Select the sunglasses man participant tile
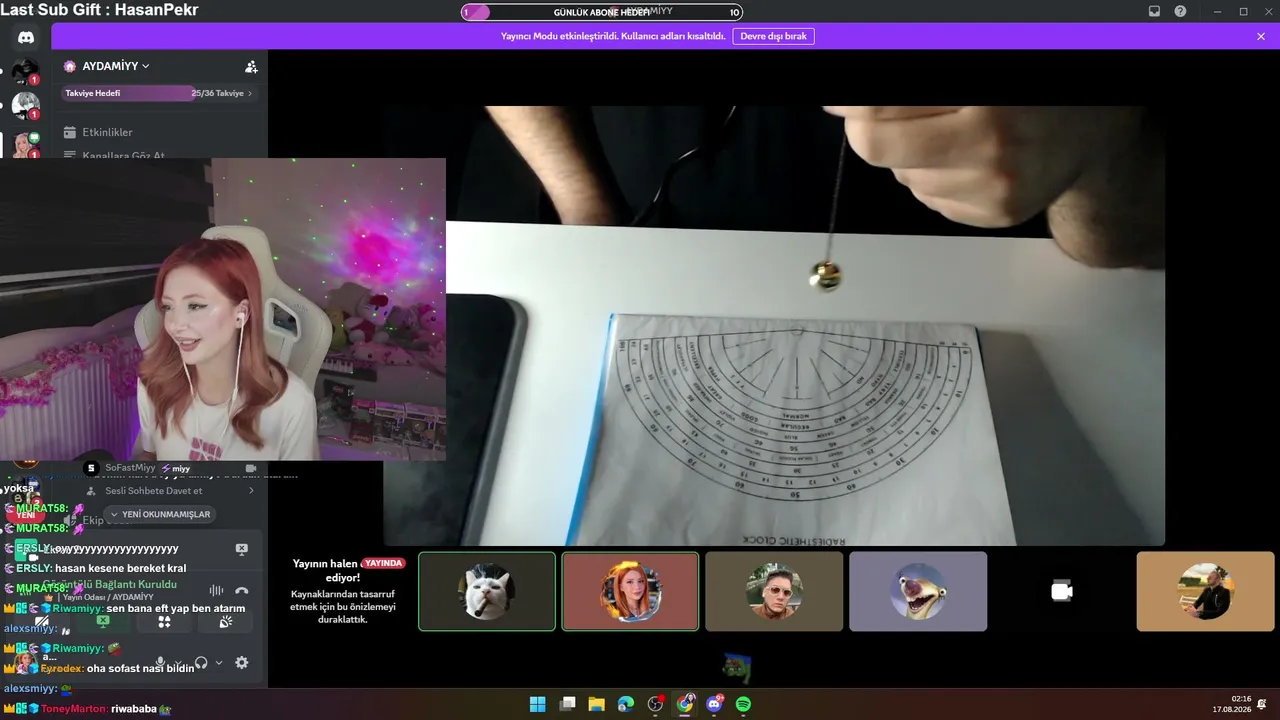1280x720 pixels. [774, 591]
